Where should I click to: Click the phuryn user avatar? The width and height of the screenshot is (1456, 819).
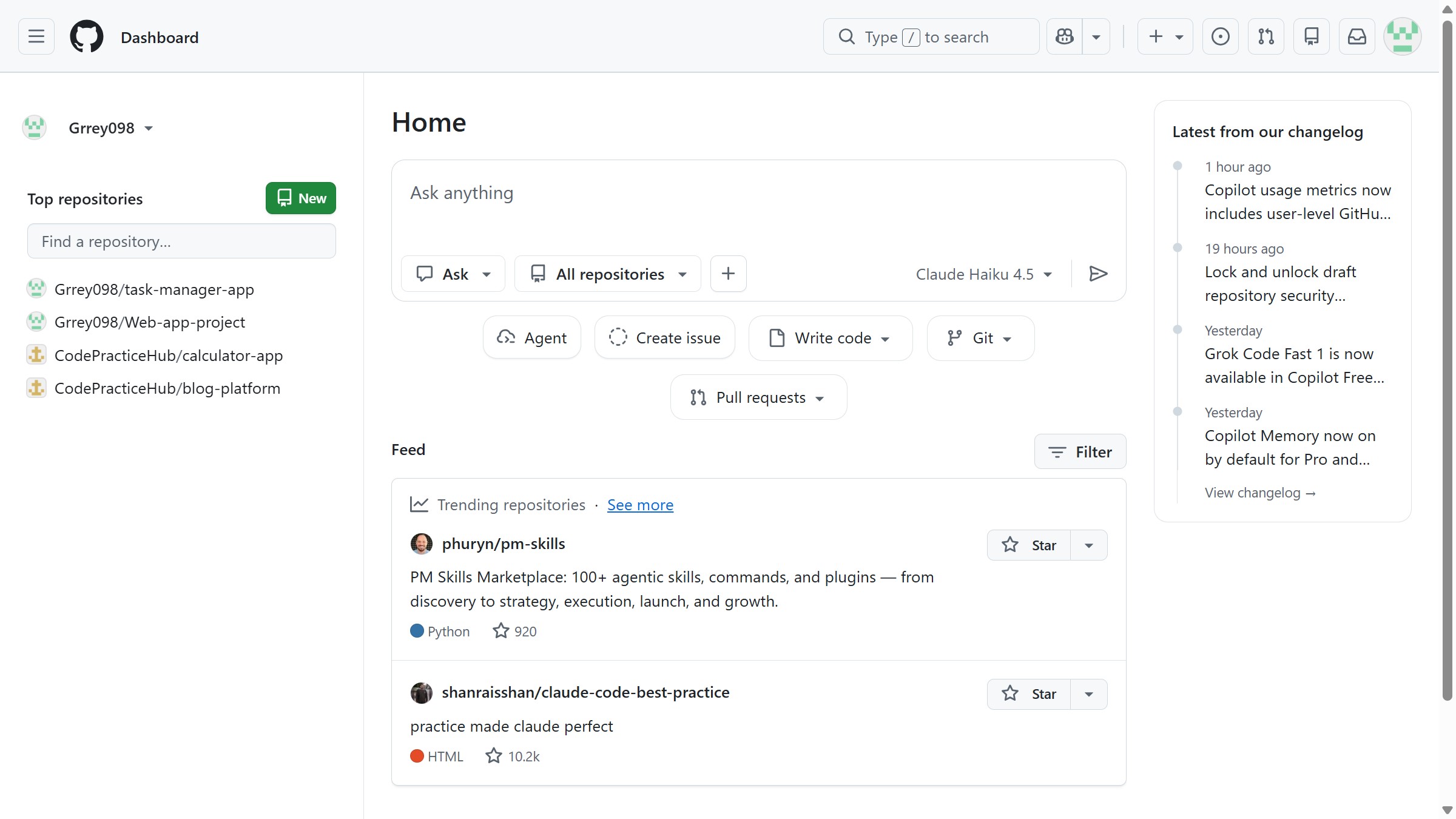[x=422, y=544]
